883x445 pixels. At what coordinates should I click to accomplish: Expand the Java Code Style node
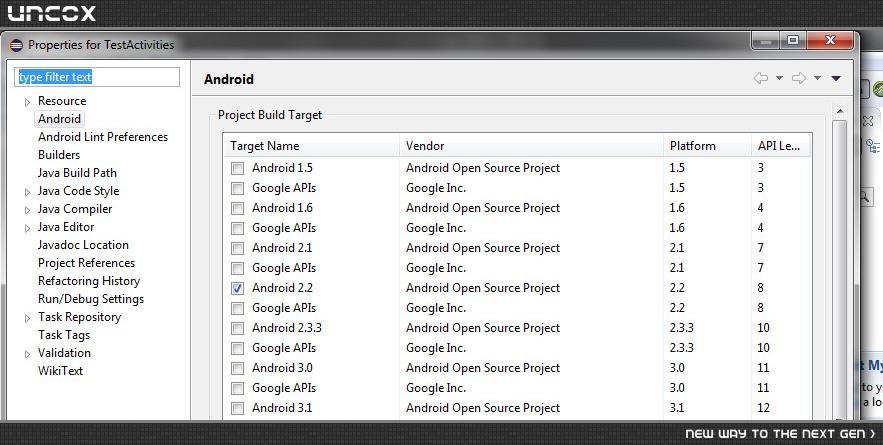(x=27, y=192)
